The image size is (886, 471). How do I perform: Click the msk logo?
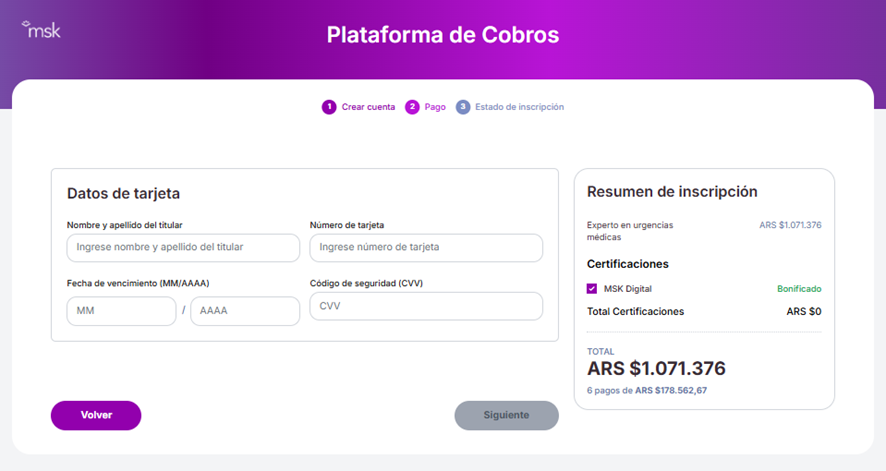[41, 29]
